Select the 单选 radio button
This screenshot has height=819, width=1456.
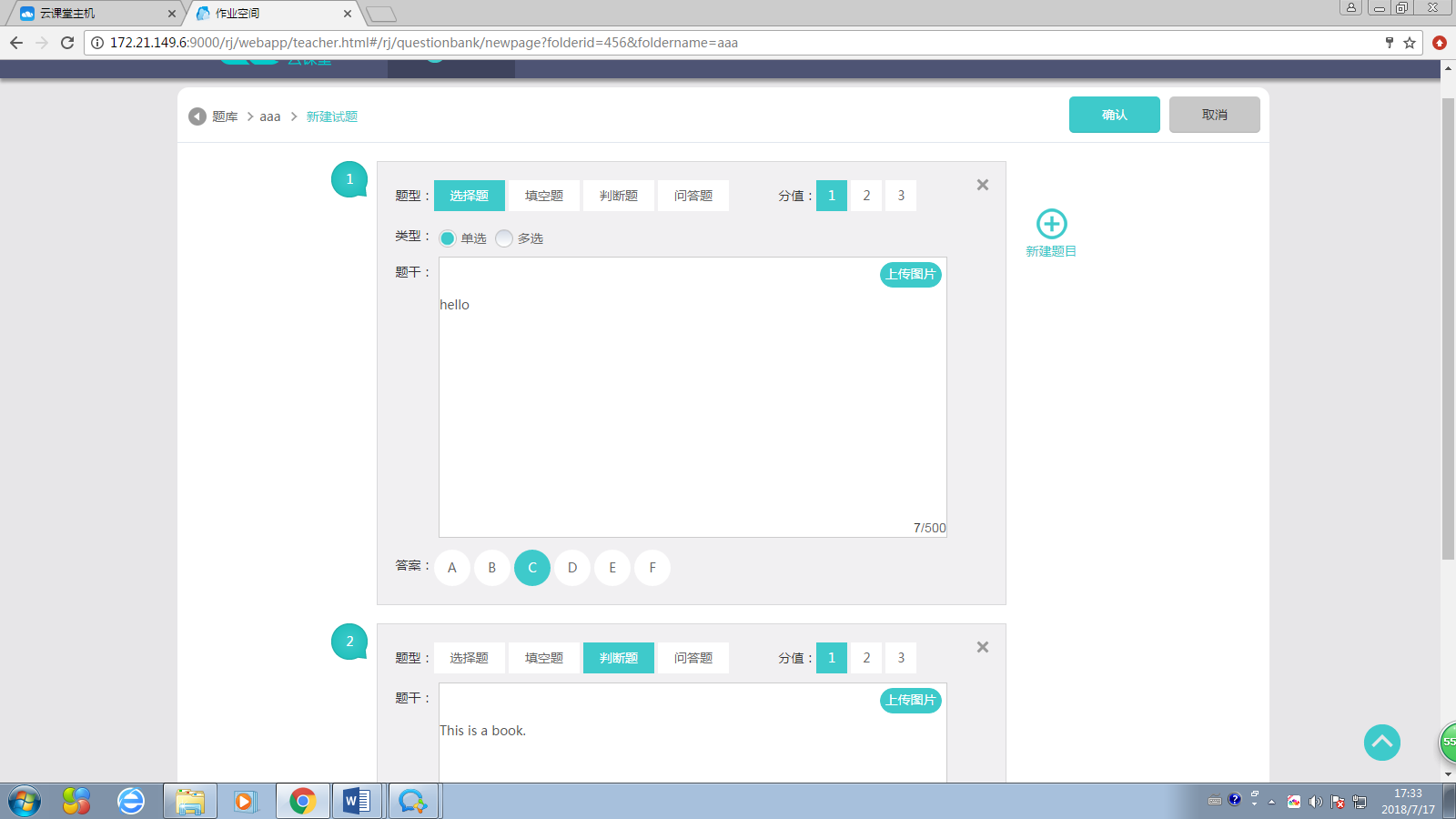448,238
